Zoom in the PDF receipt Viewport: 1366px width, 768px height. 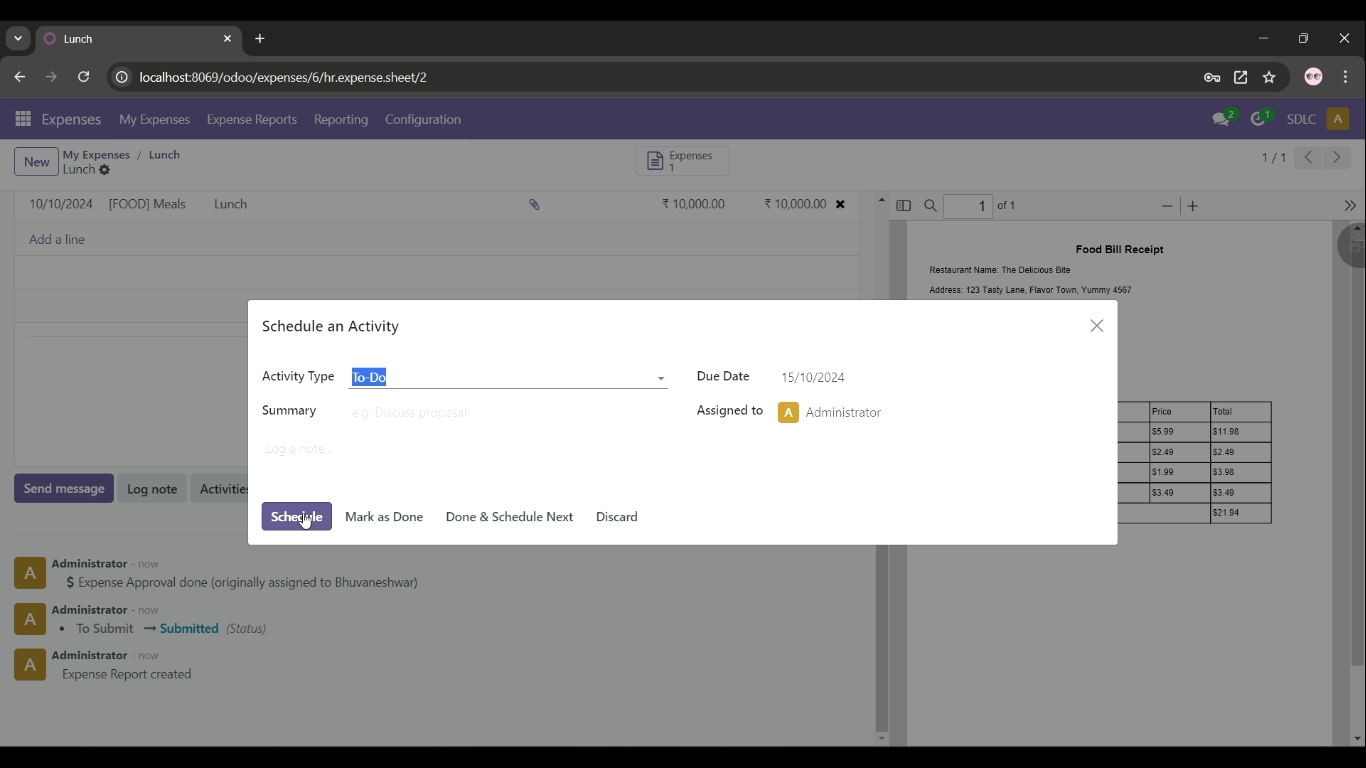click(x=1193, y=206)
